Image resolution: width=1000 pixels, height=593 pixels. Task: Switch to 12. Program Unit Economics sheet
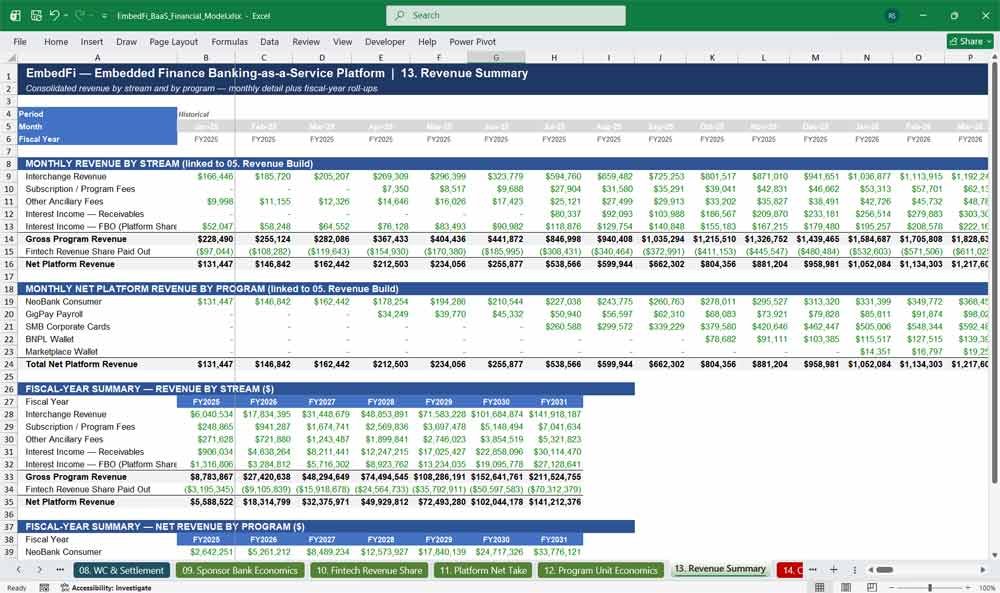pyautogui.click(x=600, y=570)
